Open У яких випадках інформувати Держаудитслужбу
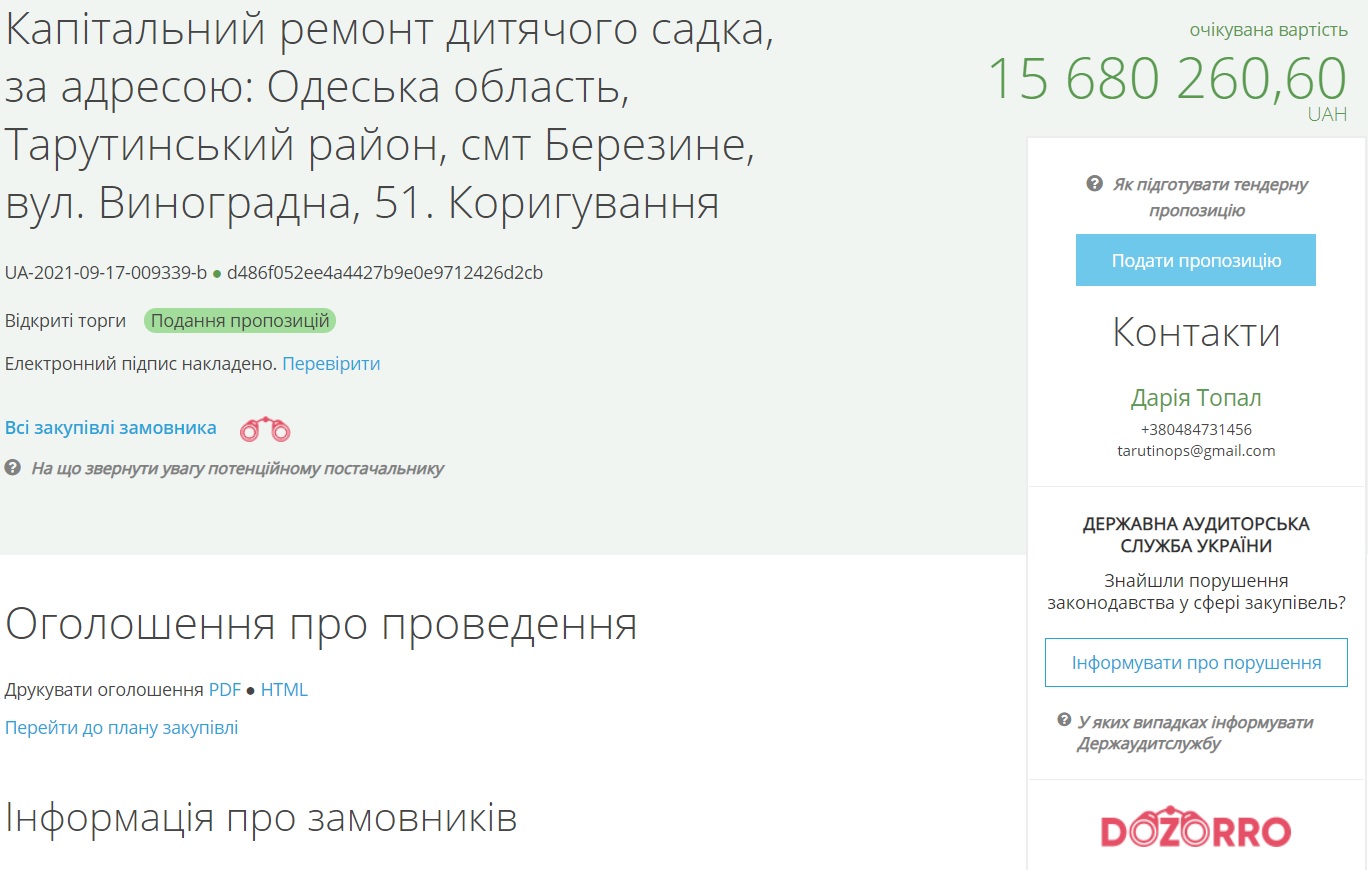Viewport: 1368px width, 870px height. tap(1195, 733)
